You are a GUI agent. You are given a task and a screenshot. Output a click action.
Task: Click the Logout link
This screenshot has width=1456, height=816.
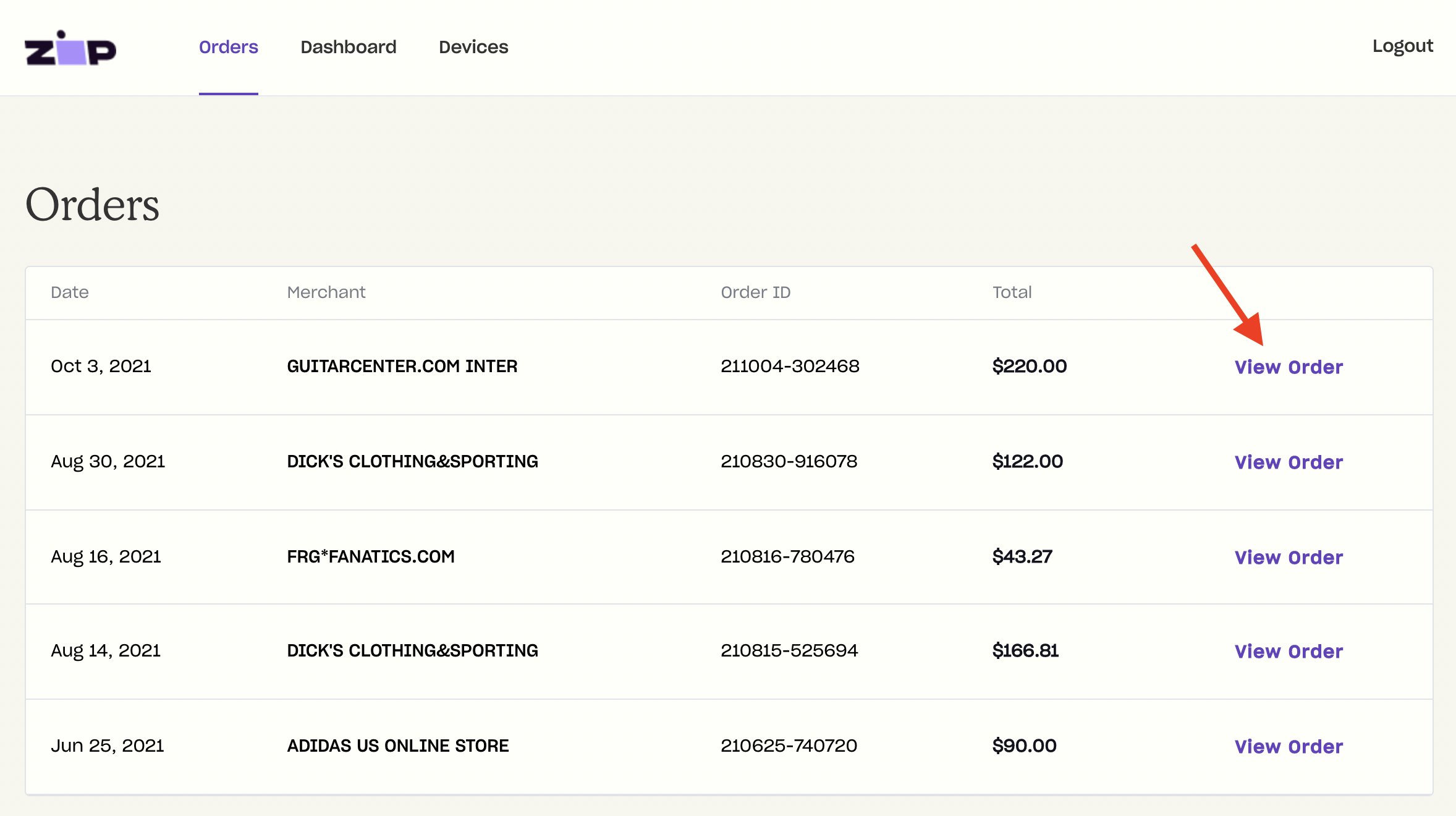coord(1403,46)
